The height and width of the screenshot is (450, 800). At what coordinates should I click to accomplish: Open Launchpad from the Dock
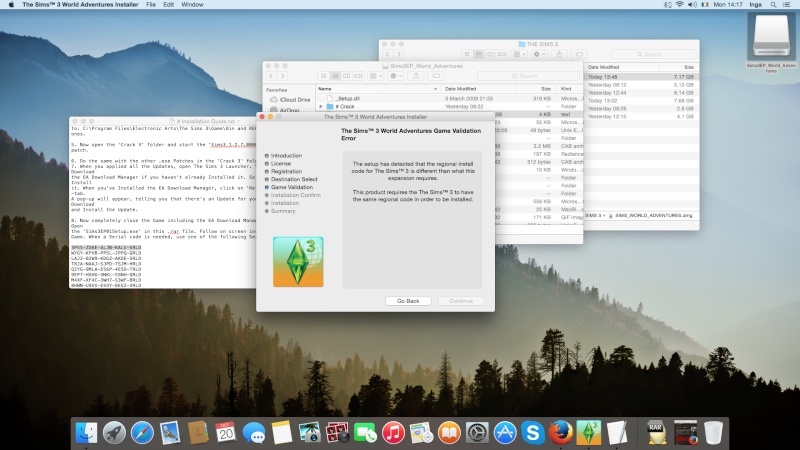[114, 433]
